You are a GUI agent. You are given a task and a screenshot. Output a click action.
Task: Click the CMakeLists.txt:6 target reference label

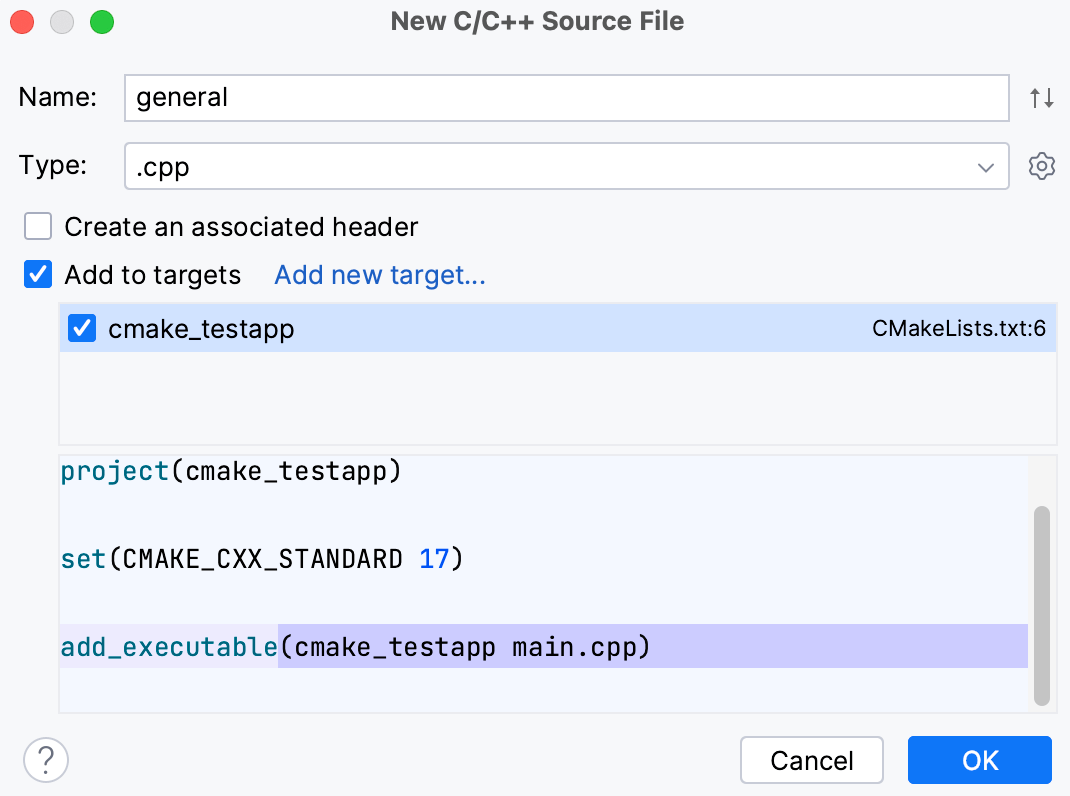click(959, 328)
